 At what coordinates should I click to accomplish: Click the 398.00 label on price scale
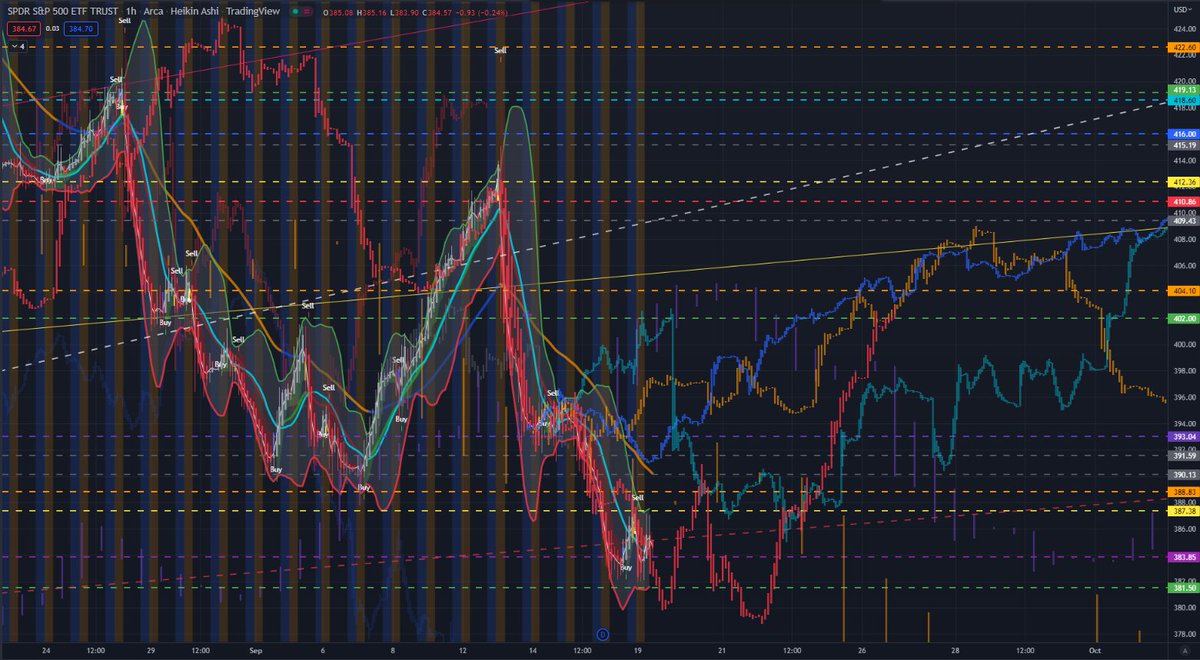click(1183, 371)
